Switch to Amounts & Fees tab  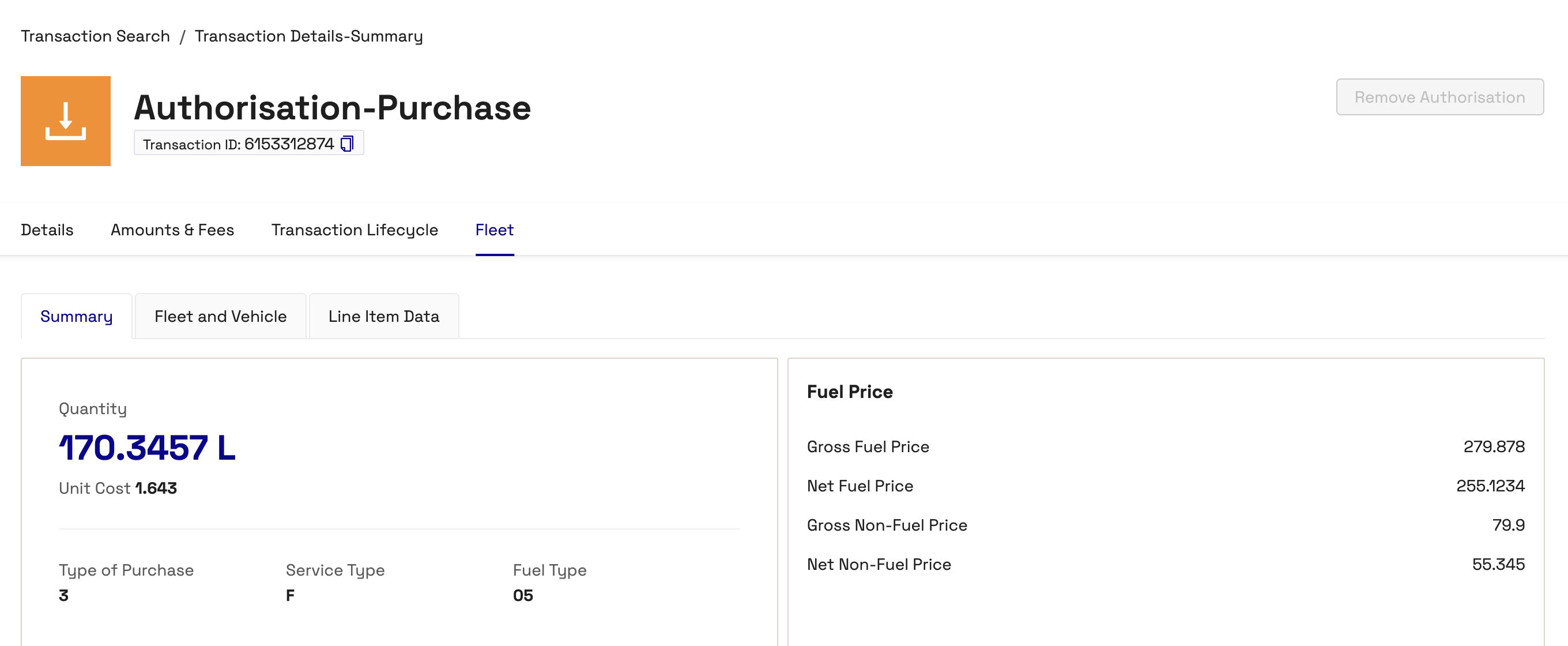[172, 230]
